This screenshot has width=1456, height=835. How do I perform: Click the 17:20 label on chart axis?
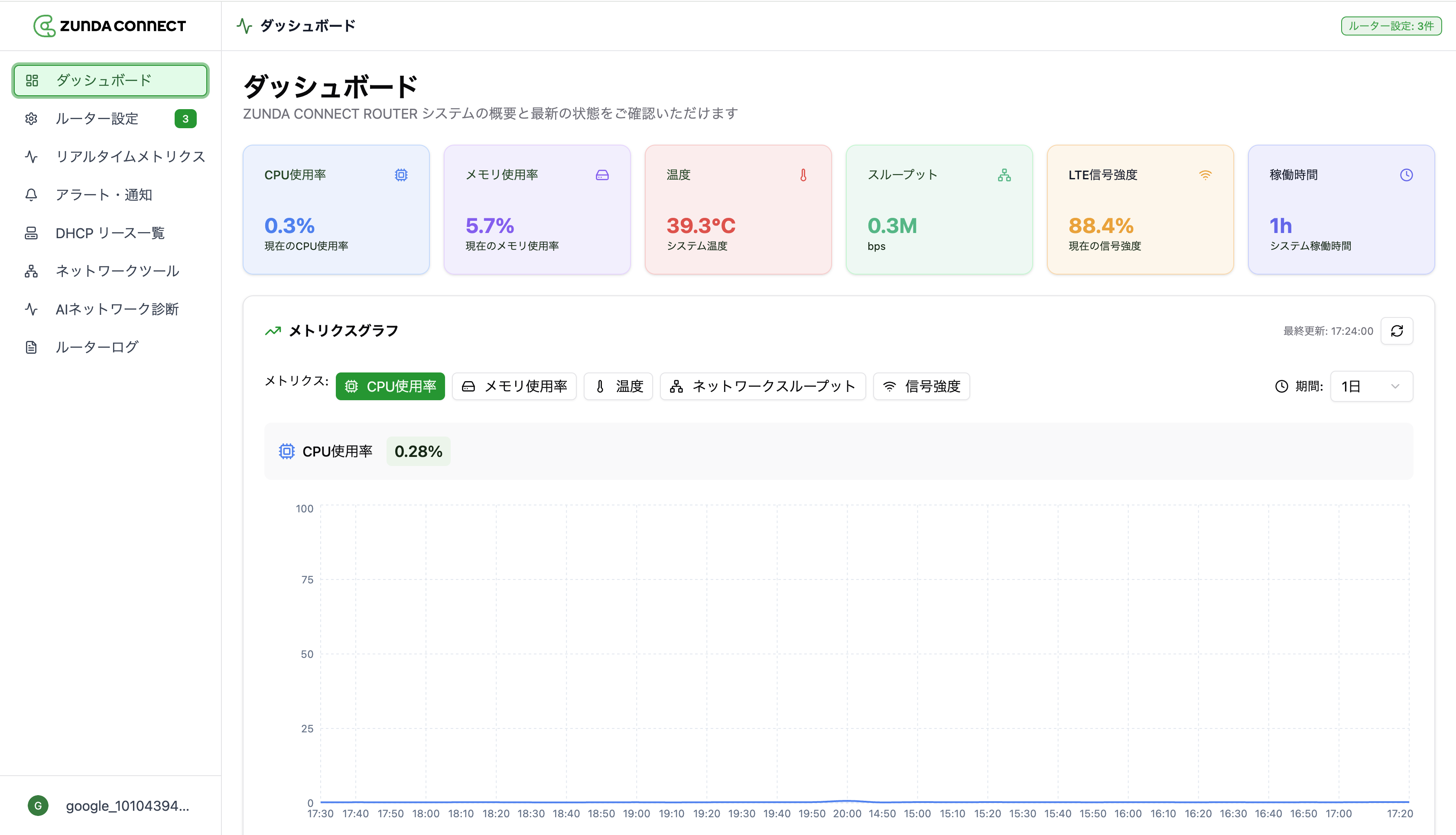coord(1400,814)
